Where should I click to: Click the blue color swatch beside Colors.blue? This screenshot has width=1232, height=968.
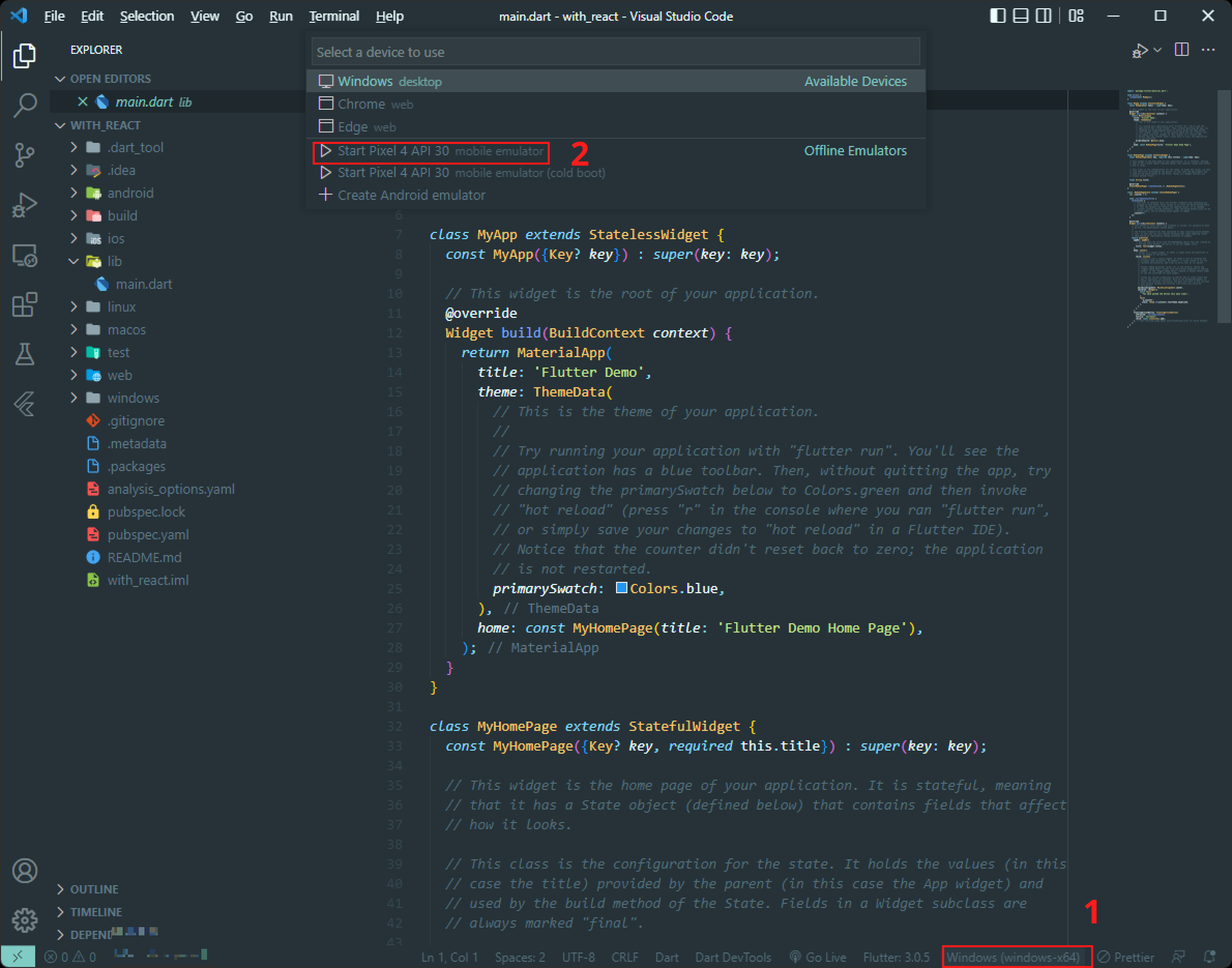pyautogui.click(x=621, y=588)
